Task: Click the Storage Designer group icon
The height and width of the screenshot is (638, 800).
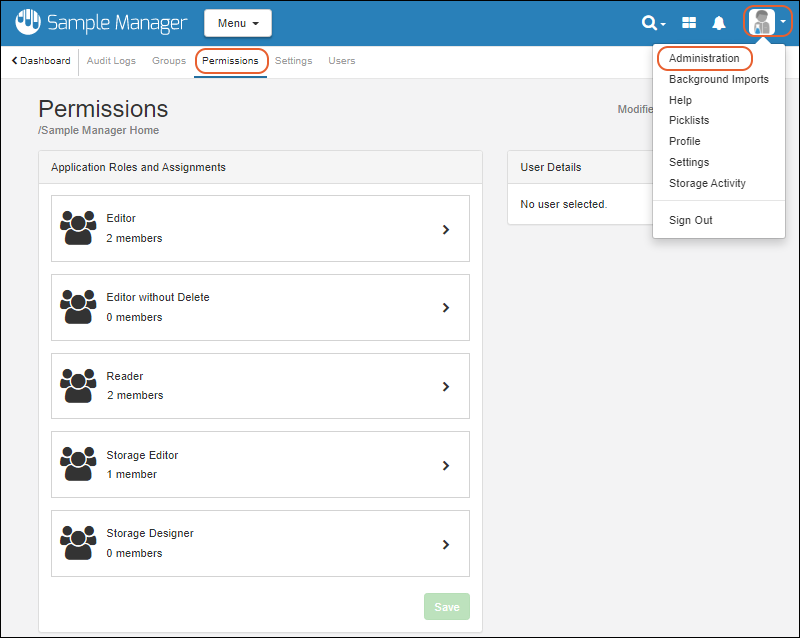Action: coord(78,543)
